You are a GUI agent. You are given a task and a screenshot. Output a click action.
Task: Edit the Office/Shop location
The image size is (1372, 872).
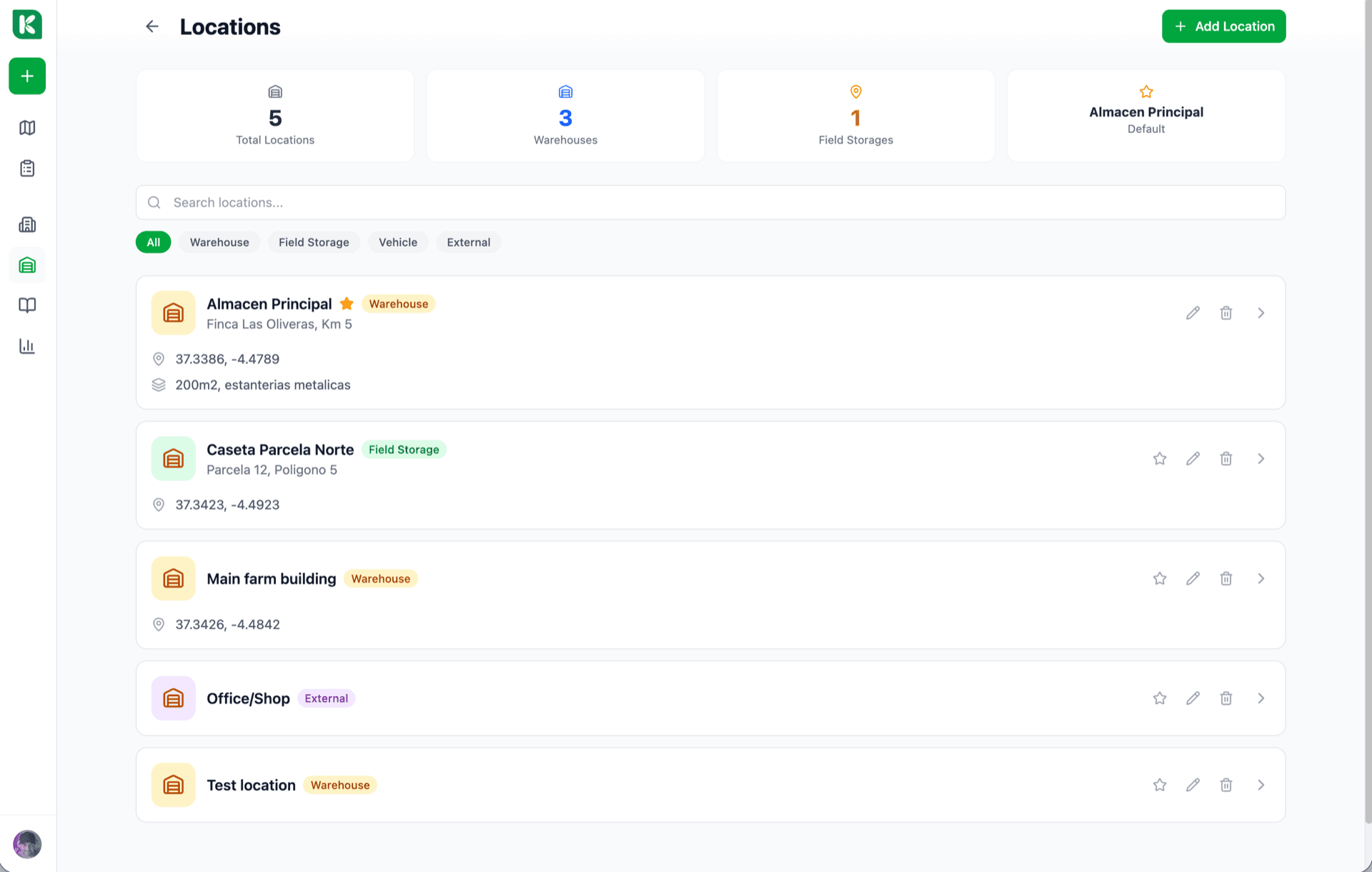1193,698
